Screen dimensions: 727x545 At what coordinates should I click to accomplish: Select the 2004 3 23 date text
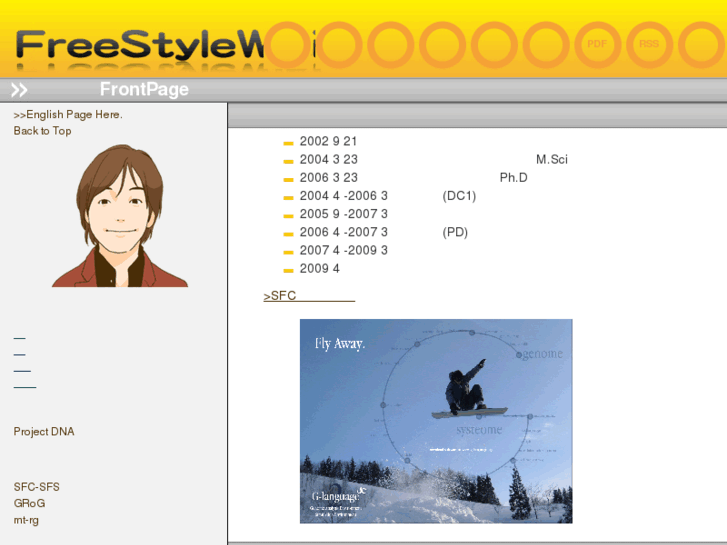[x=329, y=159]
